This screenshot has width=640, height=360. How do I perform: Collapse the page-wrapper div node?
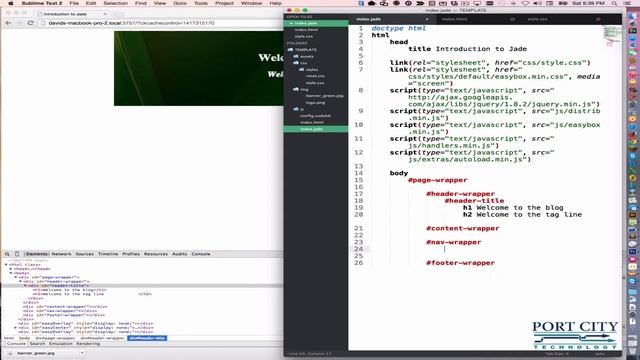click(16, 277)
